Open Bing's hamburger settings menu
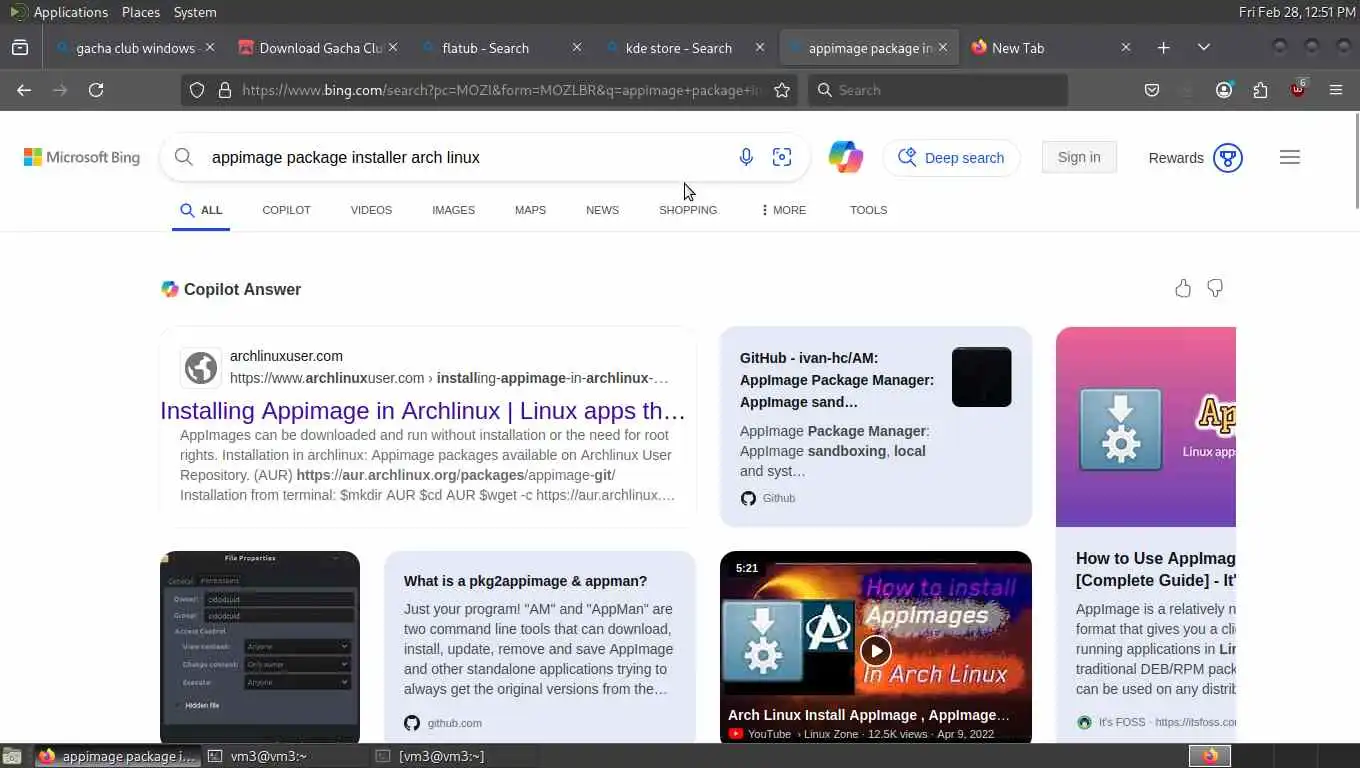The image size is (1360, 768). point(1290,157)
